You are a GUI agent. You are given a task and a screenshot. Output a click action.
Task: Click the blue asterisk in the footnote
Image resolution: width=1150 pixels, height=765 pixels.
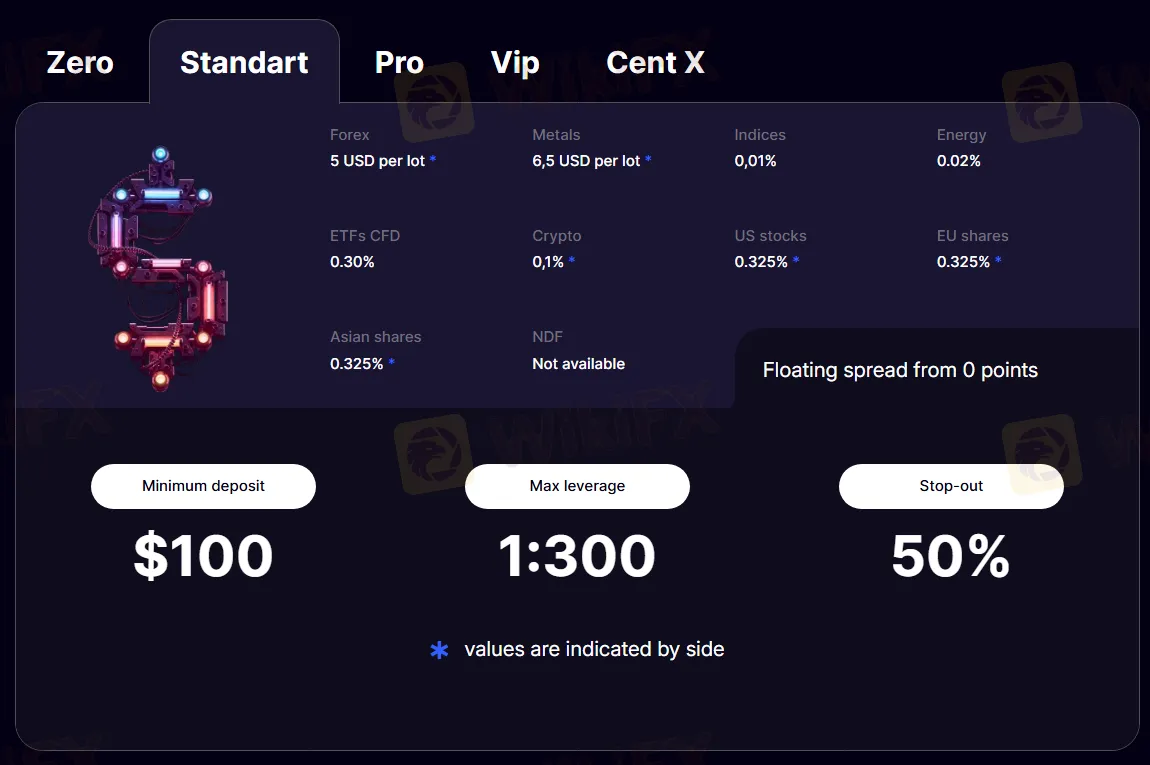(x=439, y=651)
